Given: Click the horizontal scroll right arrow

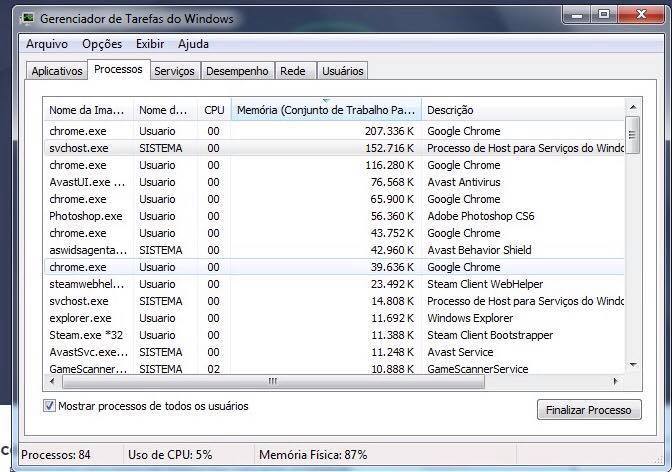Looking at the screenshot, I should (615, 381).
